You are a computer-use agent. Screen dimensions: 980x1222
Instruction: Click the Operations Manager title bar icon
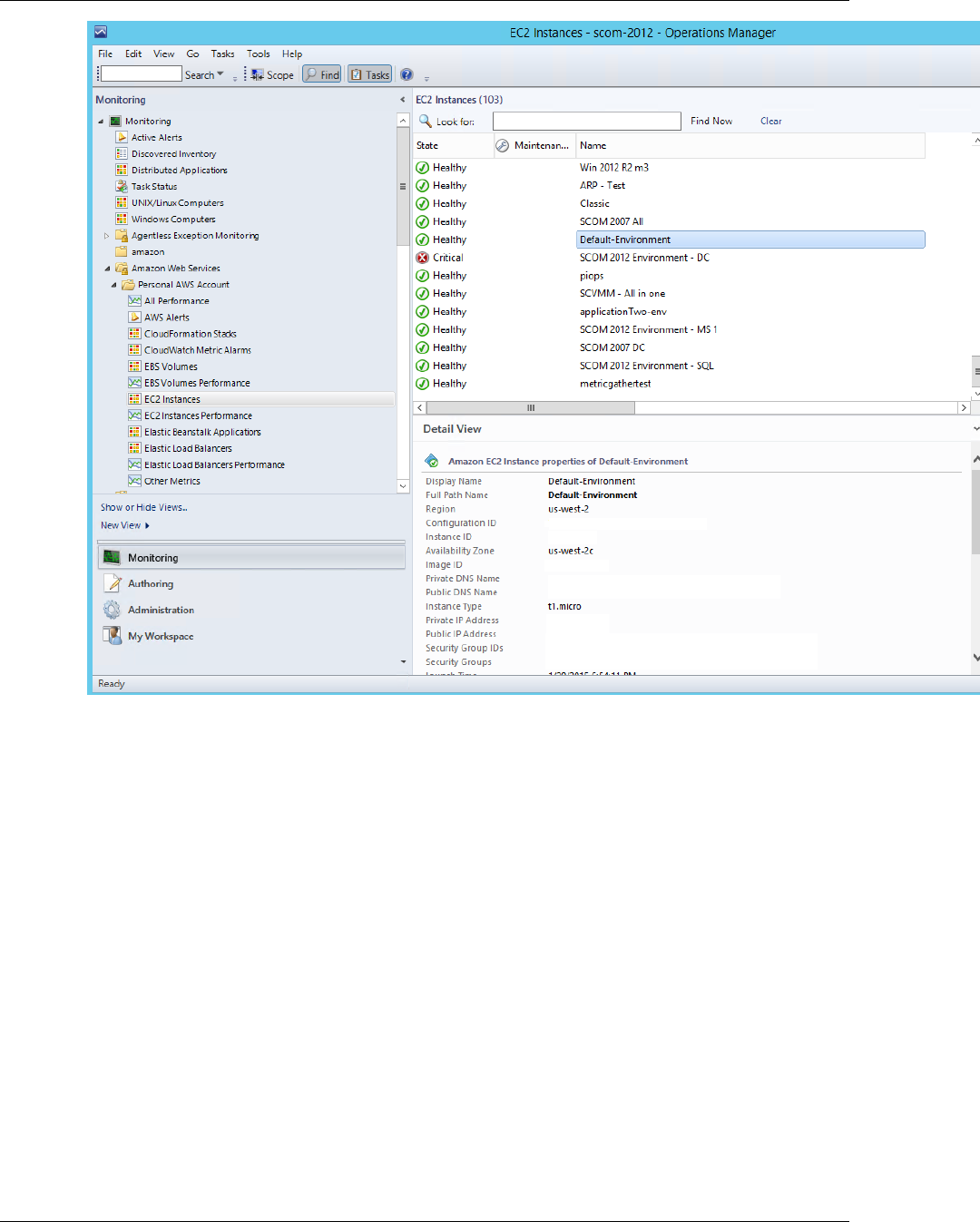101,33
